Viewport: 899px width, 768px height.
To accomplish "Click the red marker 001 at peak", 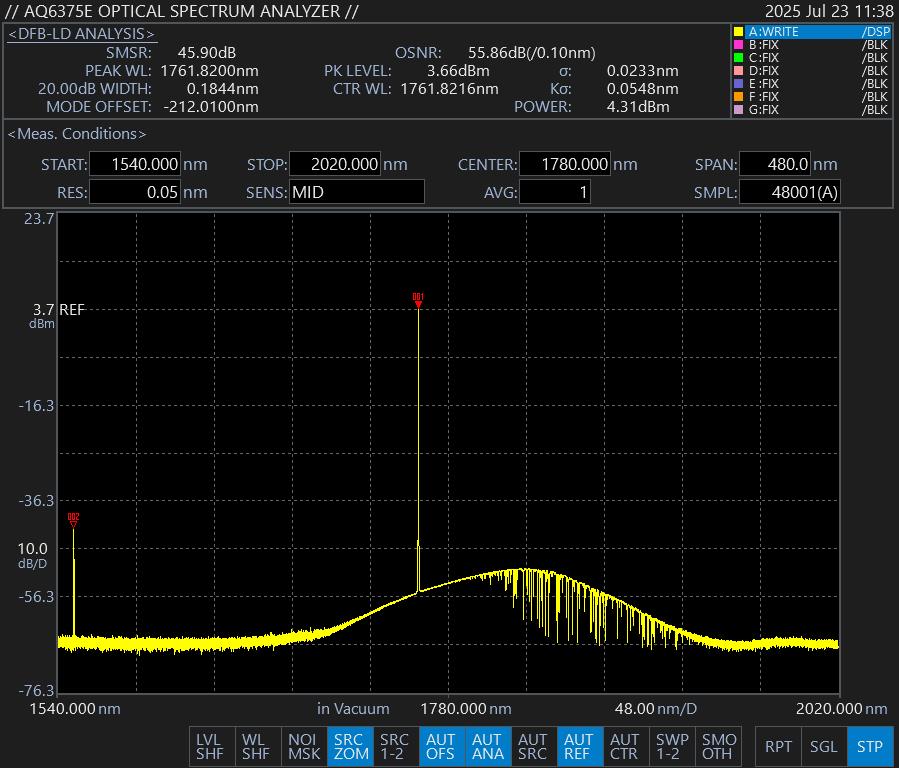I will point(418,299).
